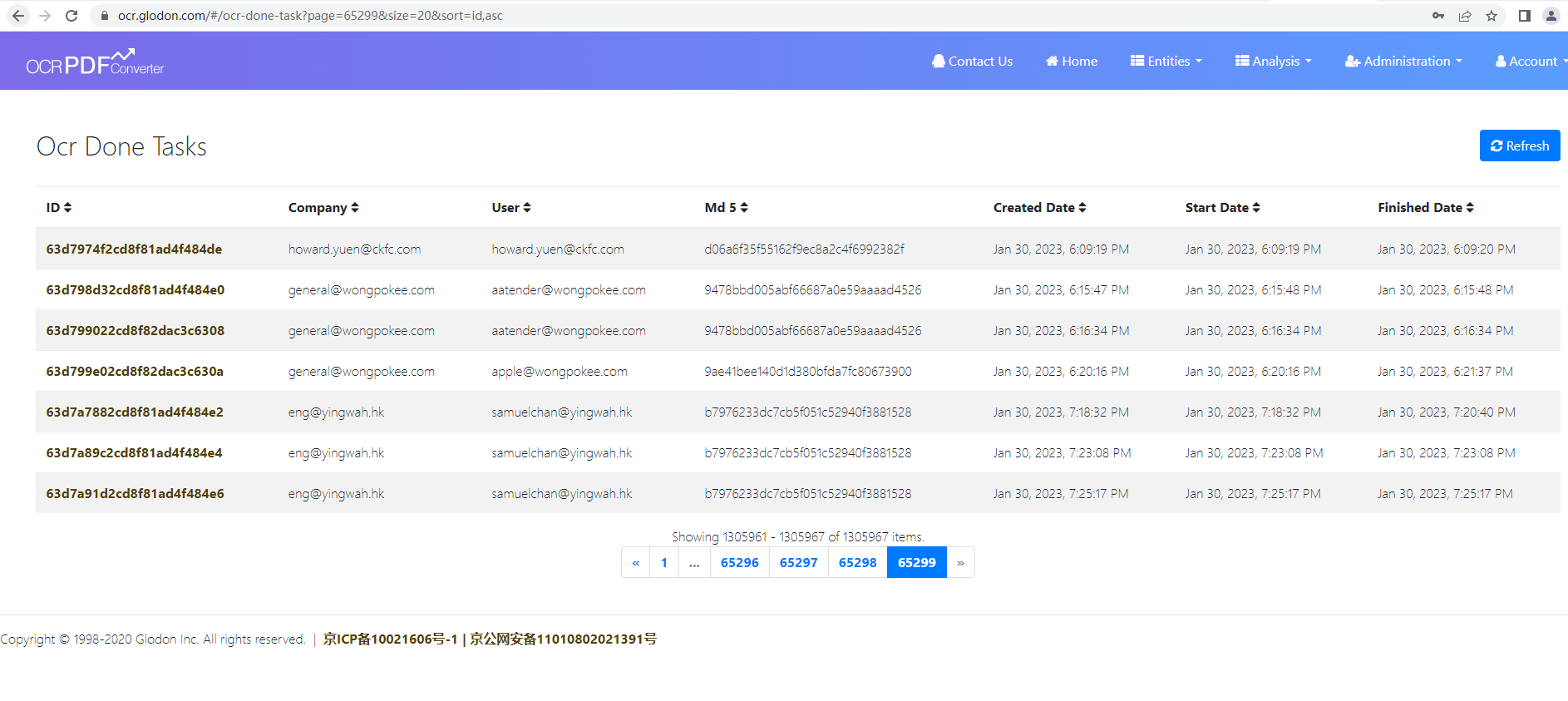Image resolution: width=1568 pixels, height=701 pixels.
Task: Click the padlock site info icon
Action: point(105,16)
